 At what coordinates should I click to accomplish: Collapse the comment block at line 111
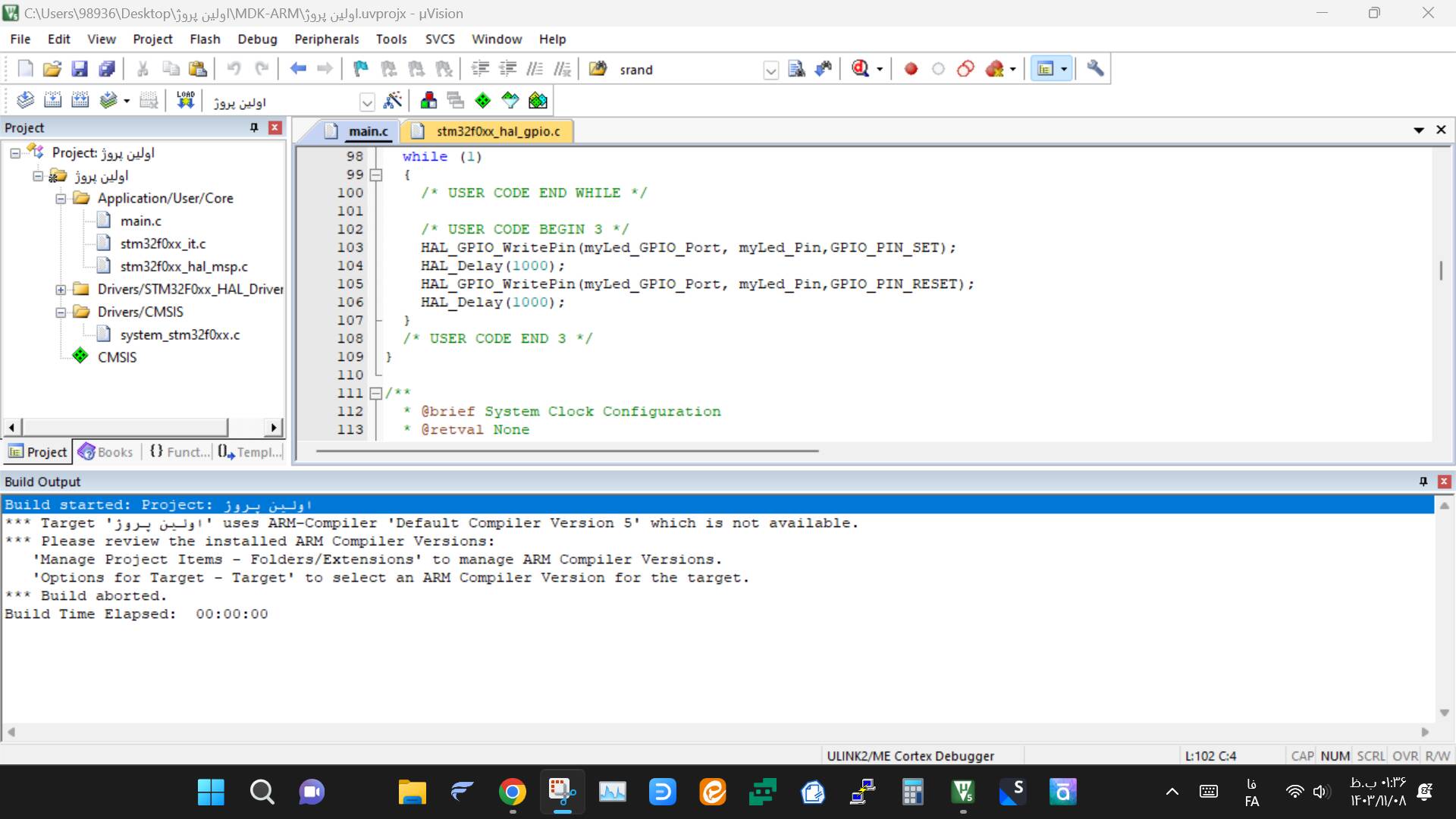375,394
